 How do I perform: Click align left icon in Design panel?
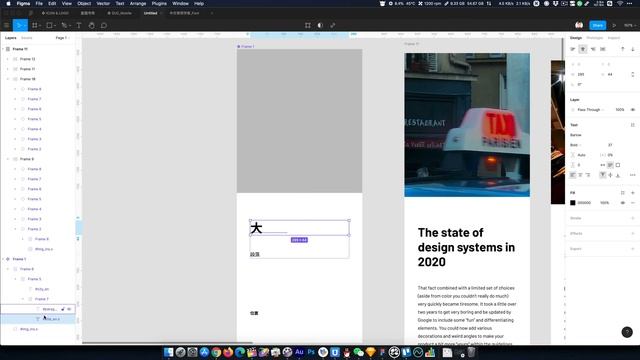coord(573,49)
